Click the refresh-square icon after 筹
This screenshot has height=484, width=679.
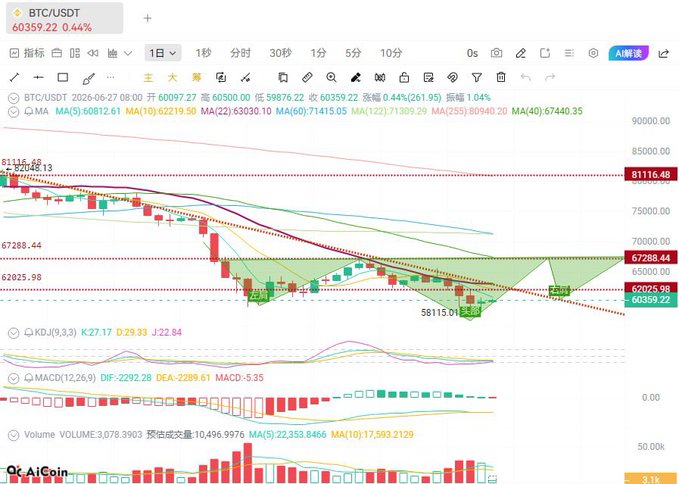pos(221,77)
